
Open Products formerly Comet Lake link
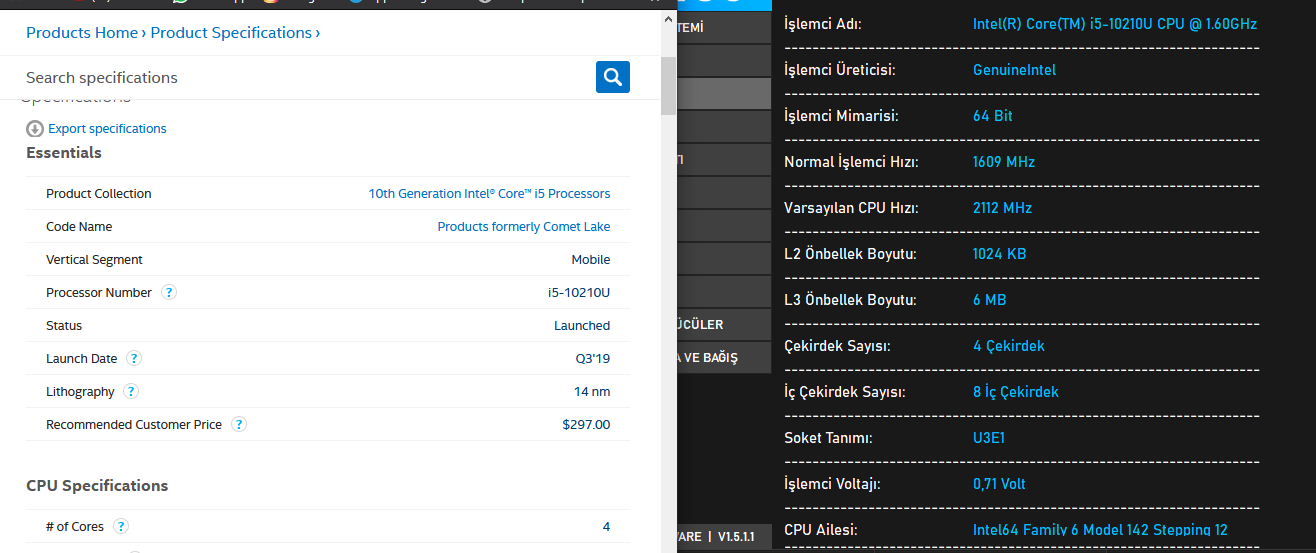click(x=523, y=227)
